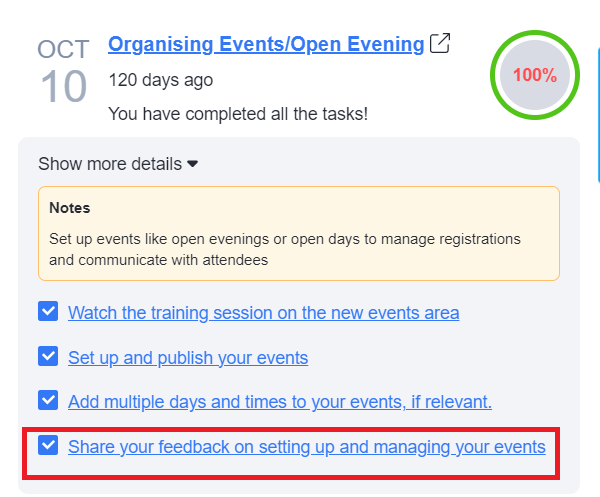The width and height of the screenshot is (600, 497).
Task: Open Watch the training session link
Action: 264,313
